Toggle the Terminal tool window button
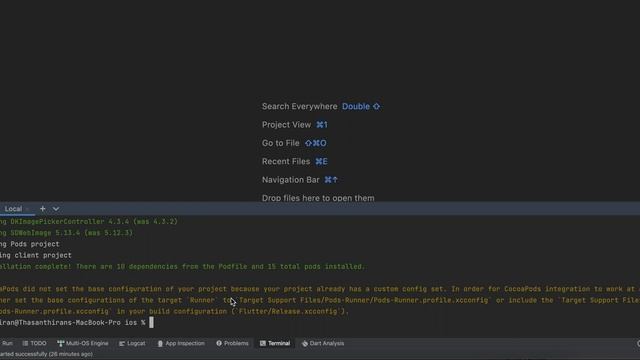The image size is (640, 360). pos(275,343)
